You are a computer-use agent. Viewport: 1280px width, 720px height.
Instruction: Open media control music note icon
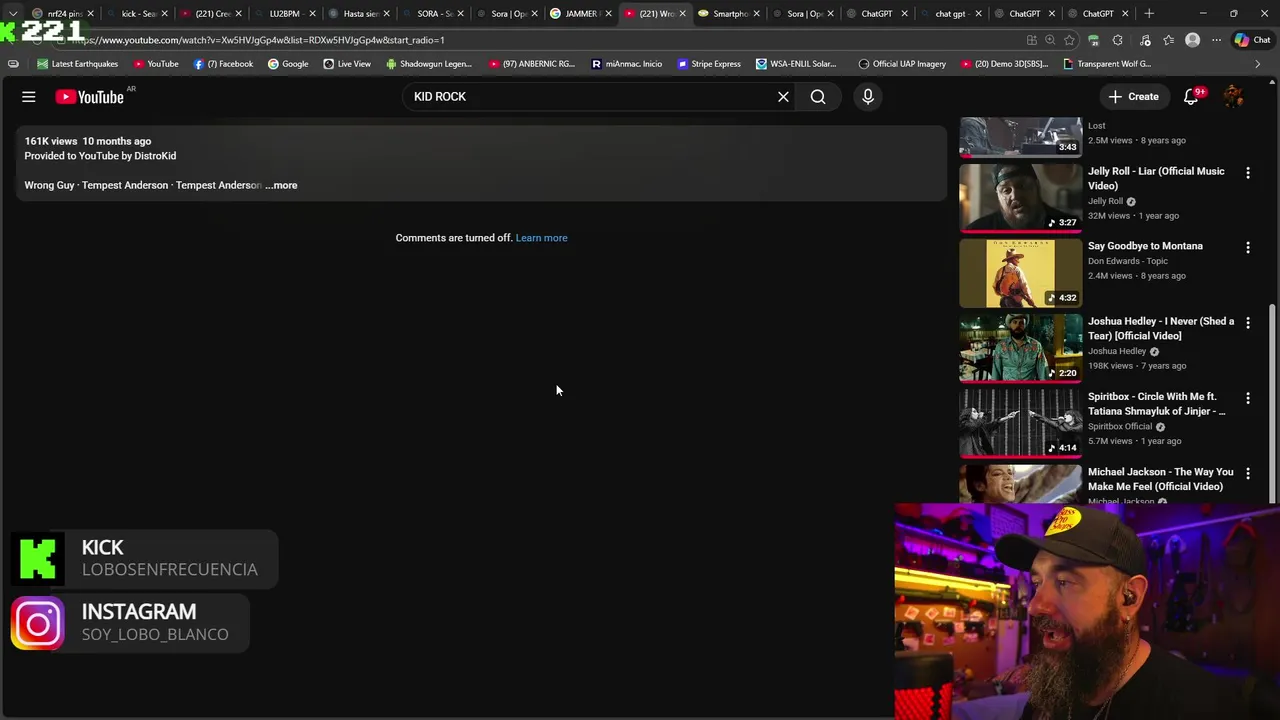1145,40
